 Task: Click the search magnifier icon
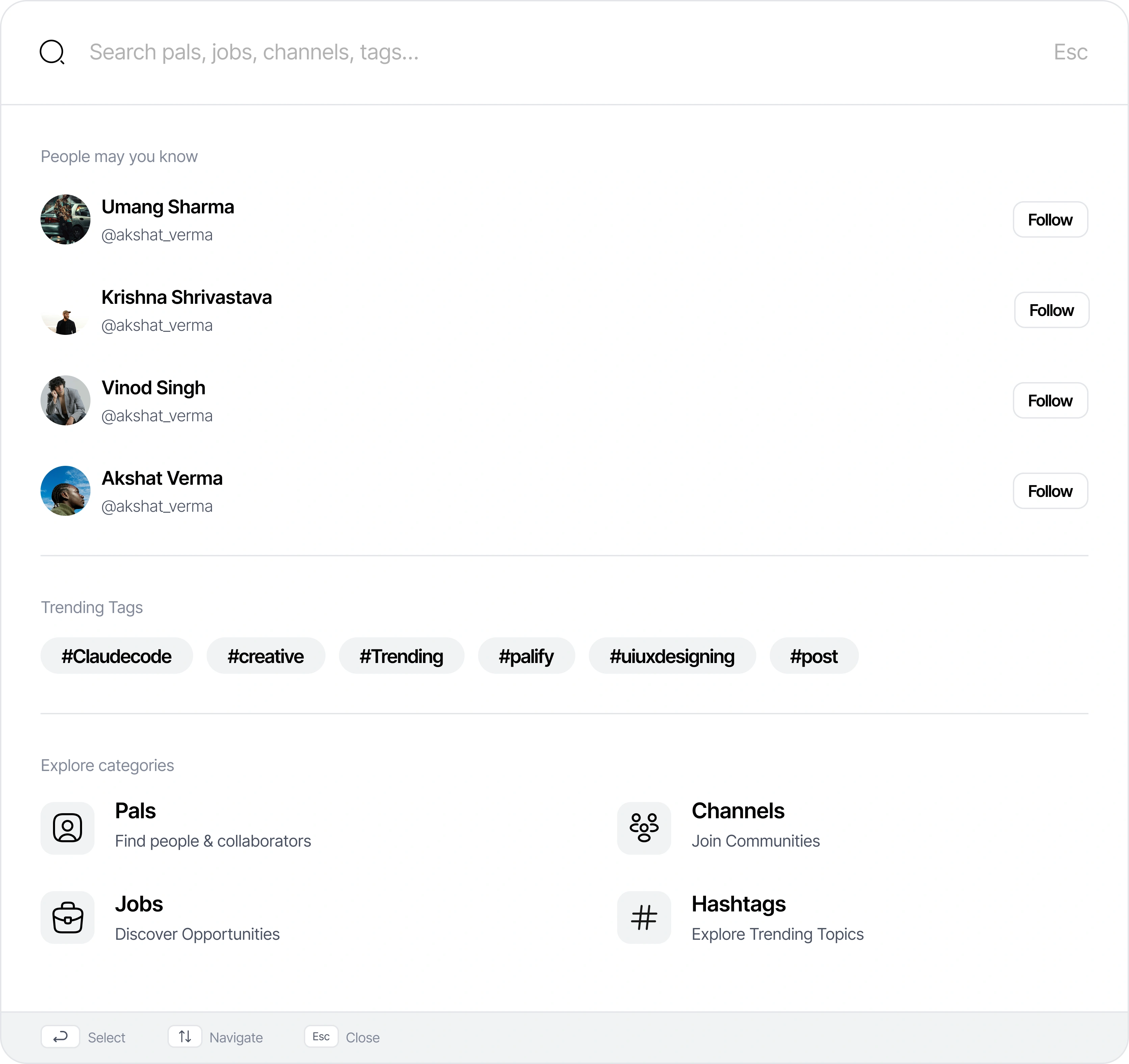pos(52,52)
